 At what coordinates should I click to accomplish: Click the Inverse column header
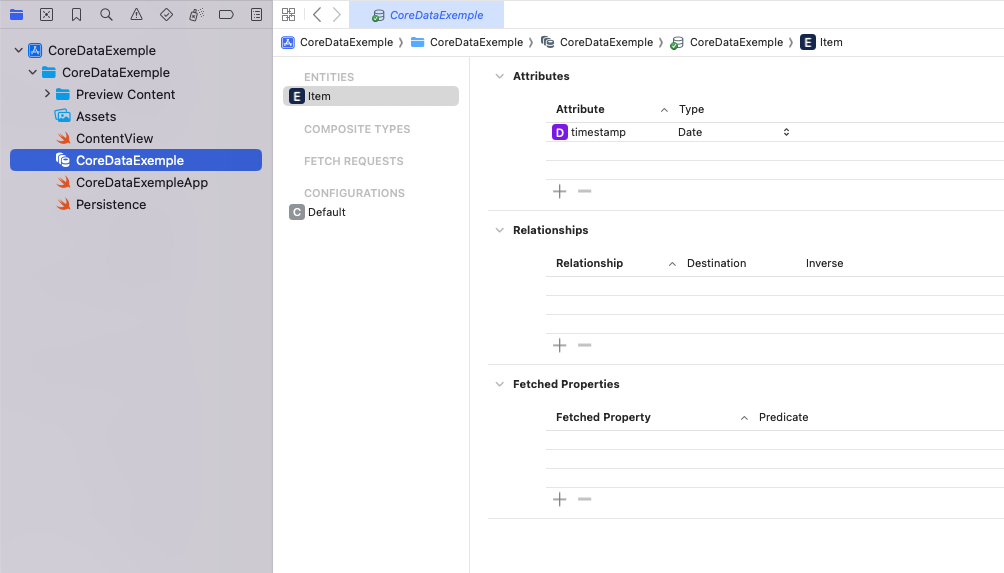(x=824, y=263)
